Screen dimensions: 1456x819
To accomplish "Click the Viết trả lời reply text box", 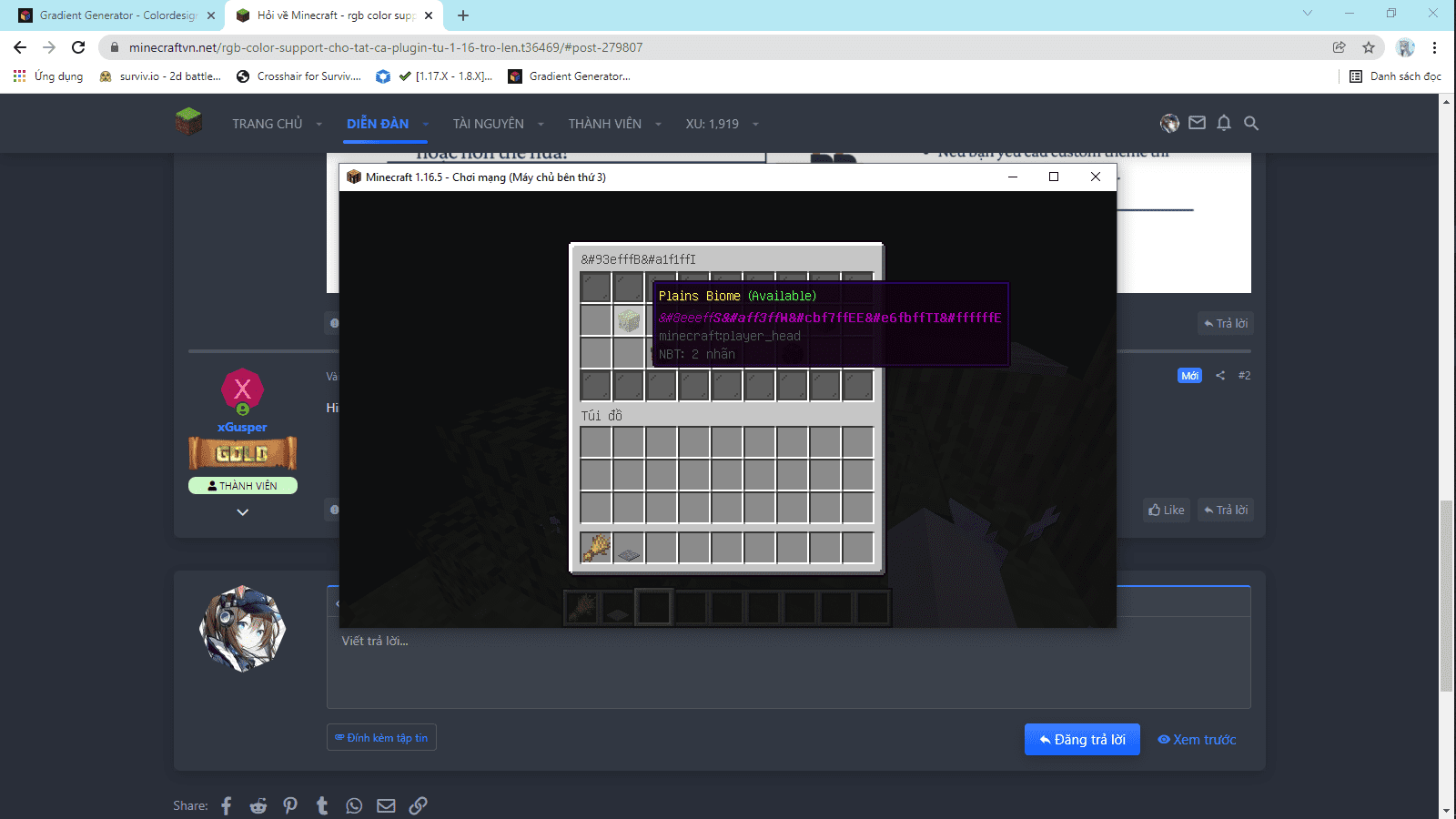I will pyautogui.click(x=788, y=662).
